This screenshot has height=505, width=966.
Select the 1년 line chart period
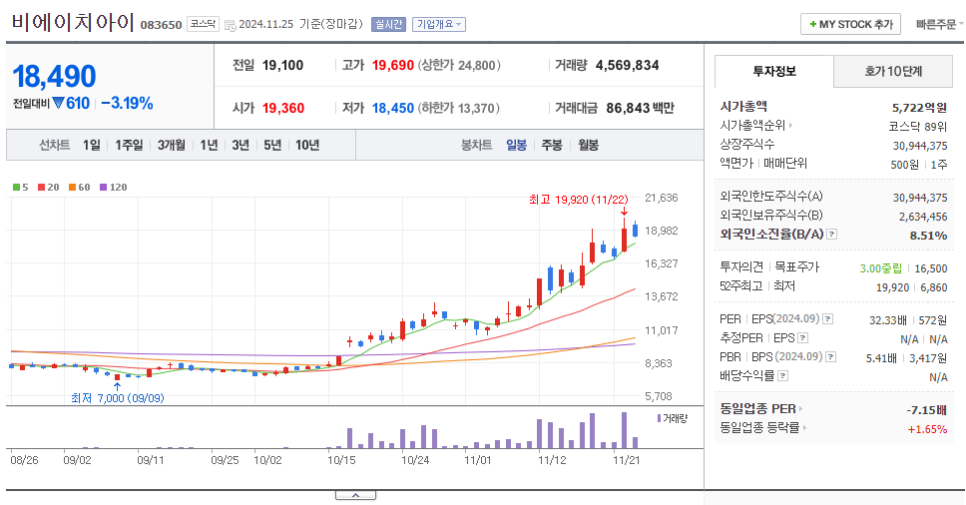click(209, 145)
